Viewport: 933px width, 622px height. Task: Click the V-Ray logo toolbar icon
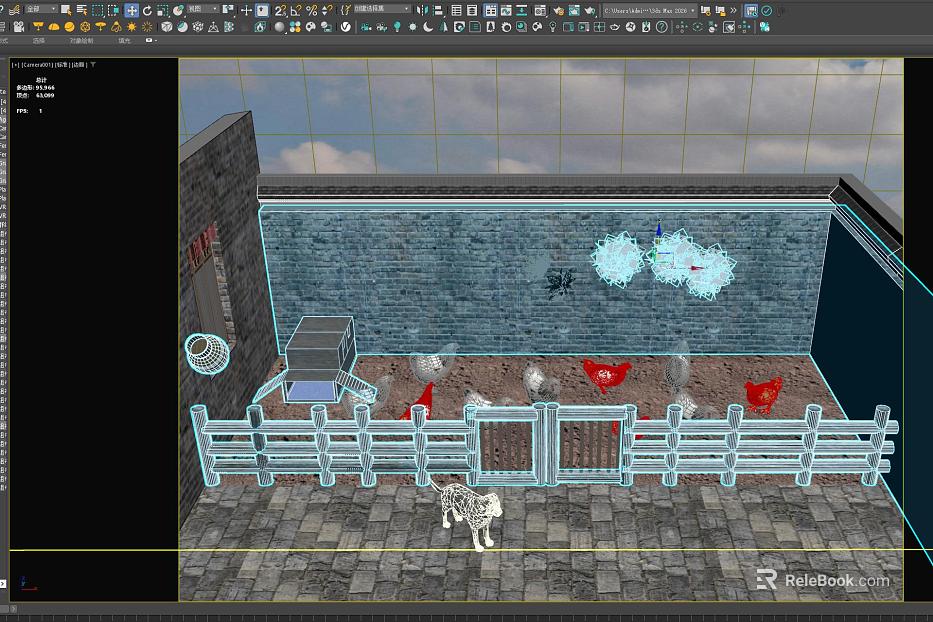(x=345, y=27)
